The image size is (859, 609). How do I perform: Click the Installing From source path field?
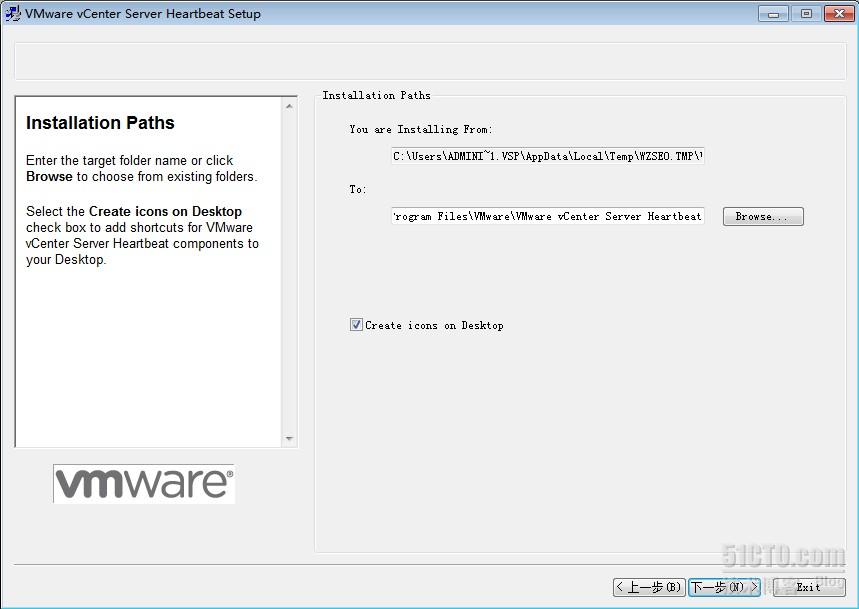point(548,156)
